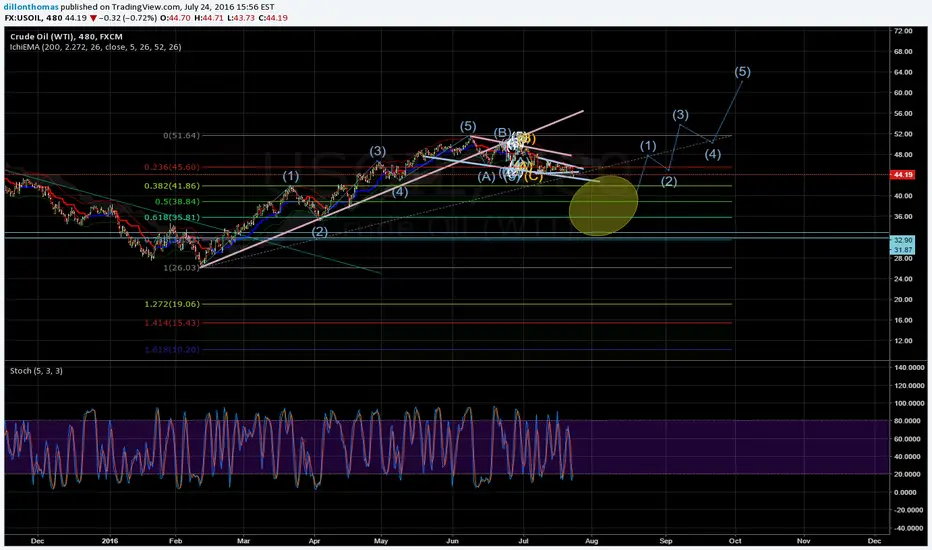
Task: Click the 60.0000 stochastic axis value
Action: pos(909,439)
